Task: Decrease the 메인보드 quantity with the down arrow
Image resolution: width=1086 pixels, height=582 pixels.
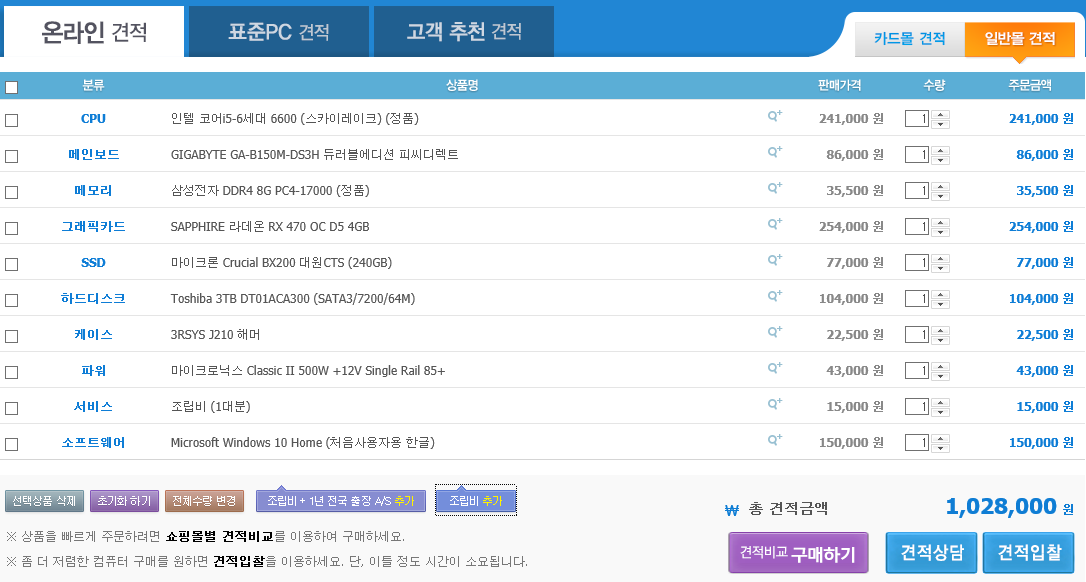Action: pyautogui.click(x=940, y=160)
